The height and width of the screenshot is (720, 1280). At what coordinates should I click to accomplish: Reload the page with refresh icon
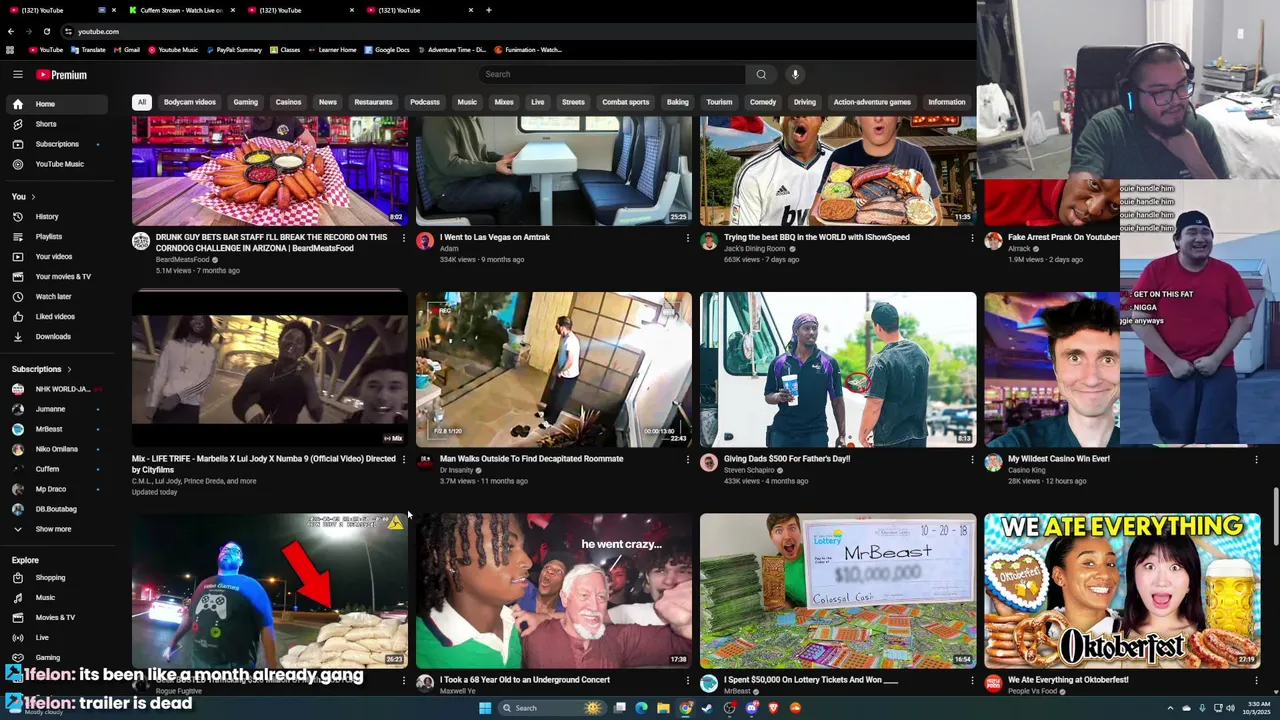[x=46, y=31]
